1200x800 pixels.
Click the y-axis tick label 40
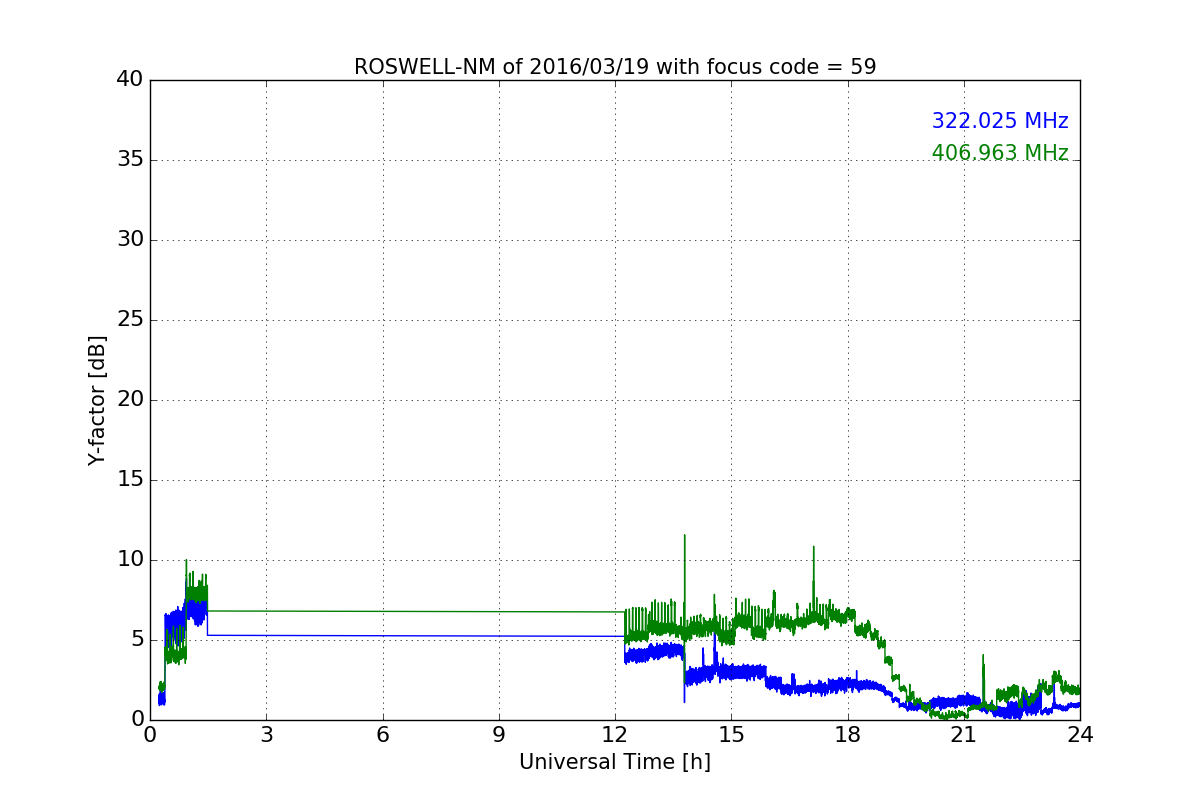click(x=129, y=80)
